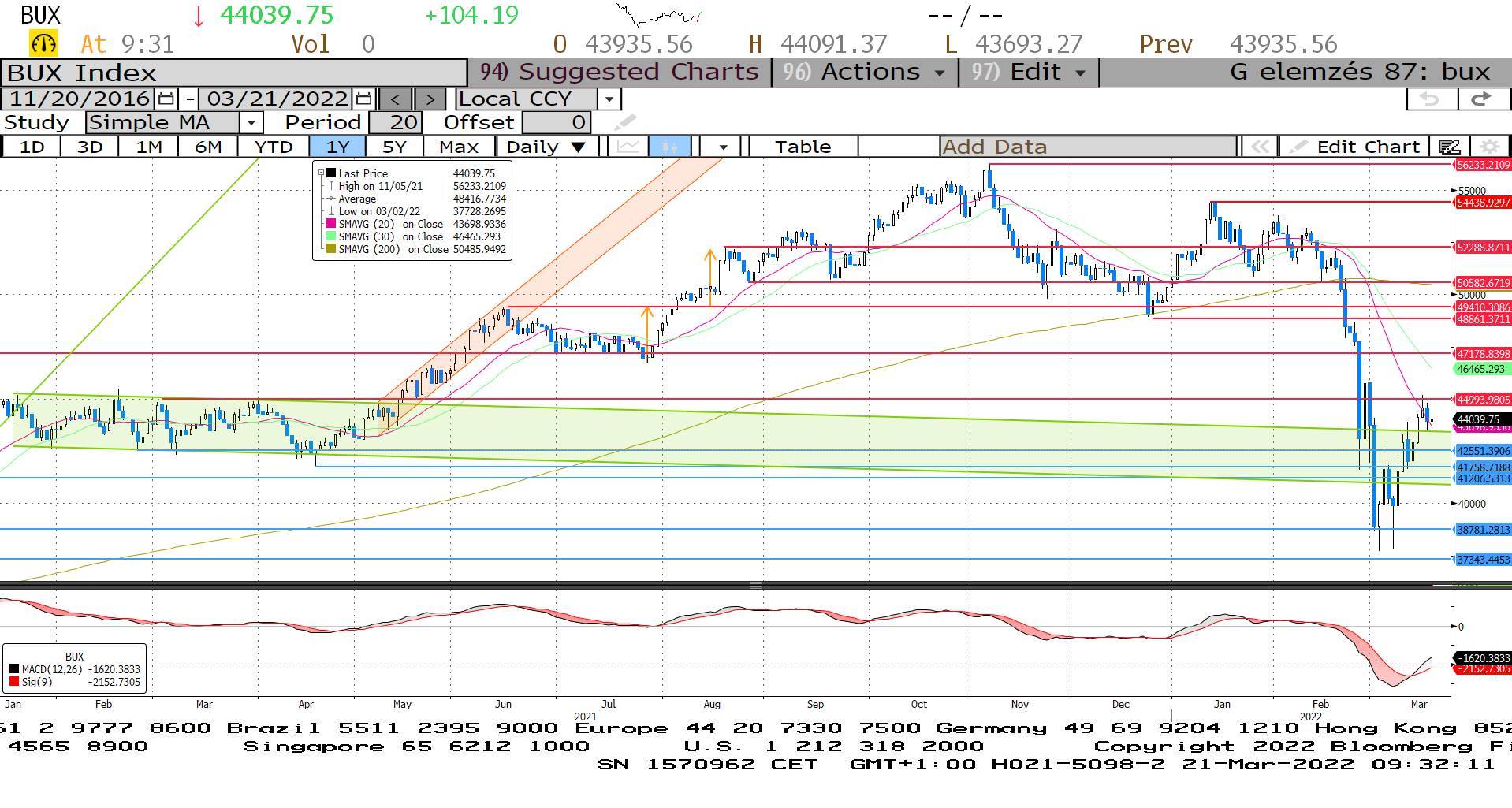Select the 3D range tab
Viewport: 1512px width, 808px height.
coord(90,147)
